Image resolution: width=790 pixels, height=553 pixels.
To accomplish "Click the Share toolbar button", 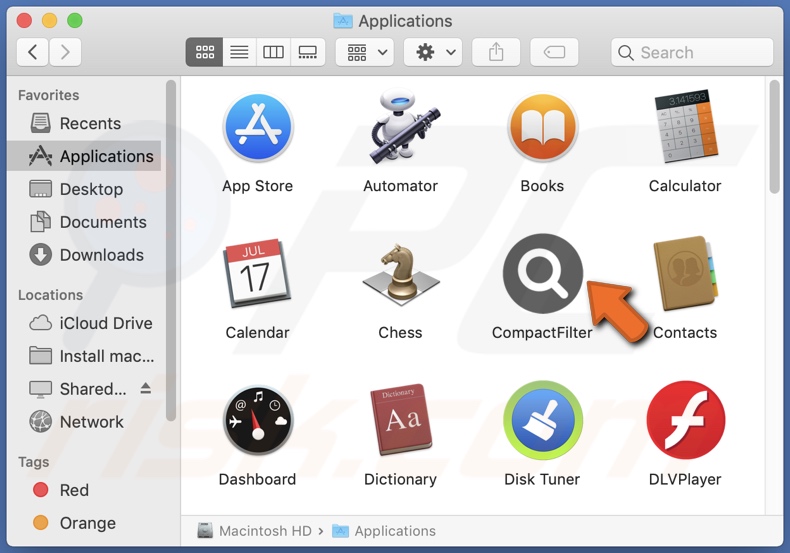I will click(496, 52).
